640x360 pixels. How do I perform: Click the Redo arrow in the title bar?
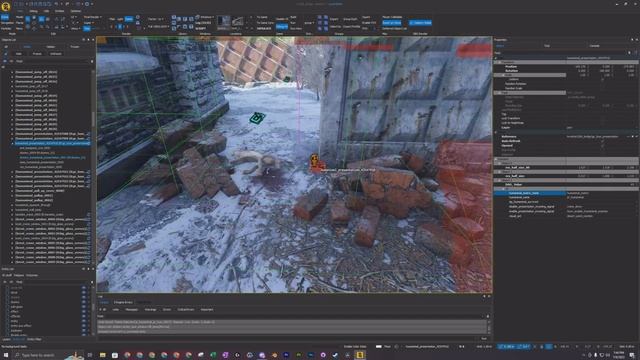(x=67, y=4)
